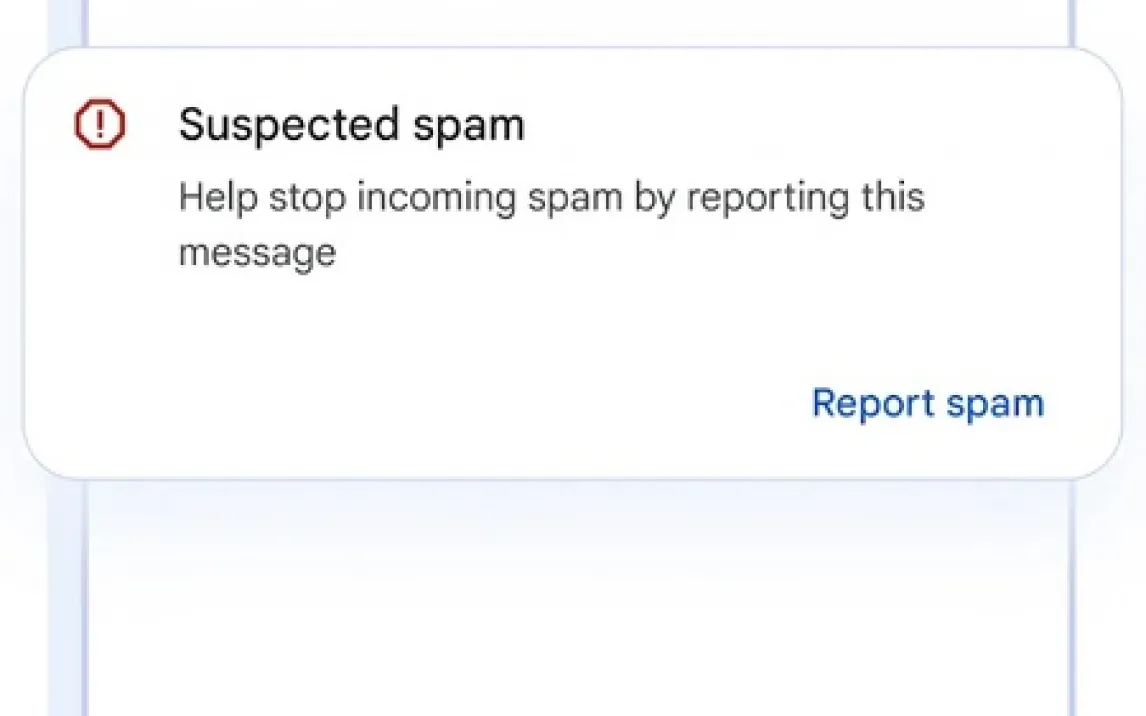Click the red suspected spam warning icon
Image resolution: width=1146 pixels, height=716 pixels.
[x=99, y=125]
